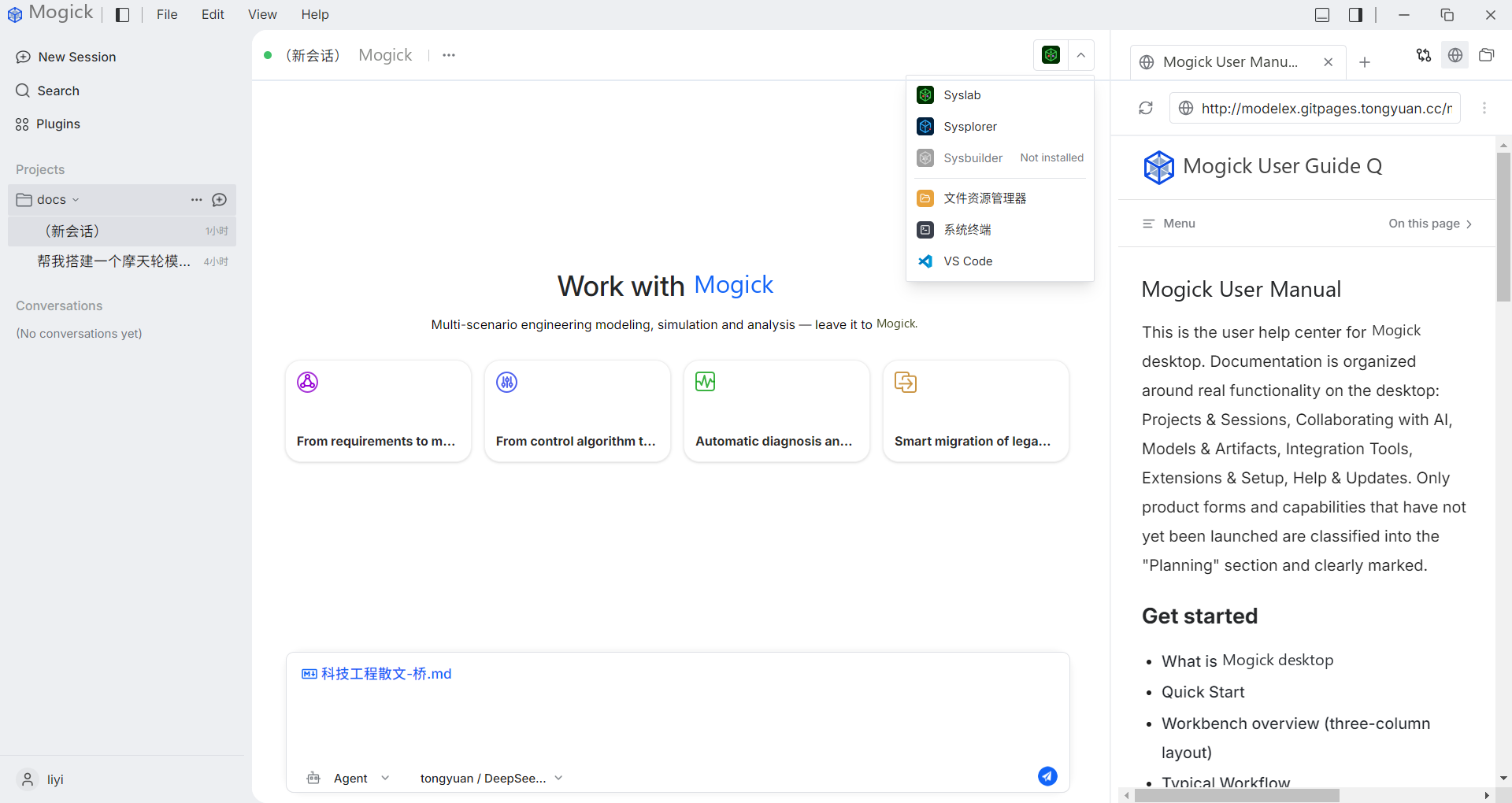The height and width of the screenshot is (803, 1512).
Task: Click the vertical scrollbar in guide panel
Action: click(x=1503, y=227)
